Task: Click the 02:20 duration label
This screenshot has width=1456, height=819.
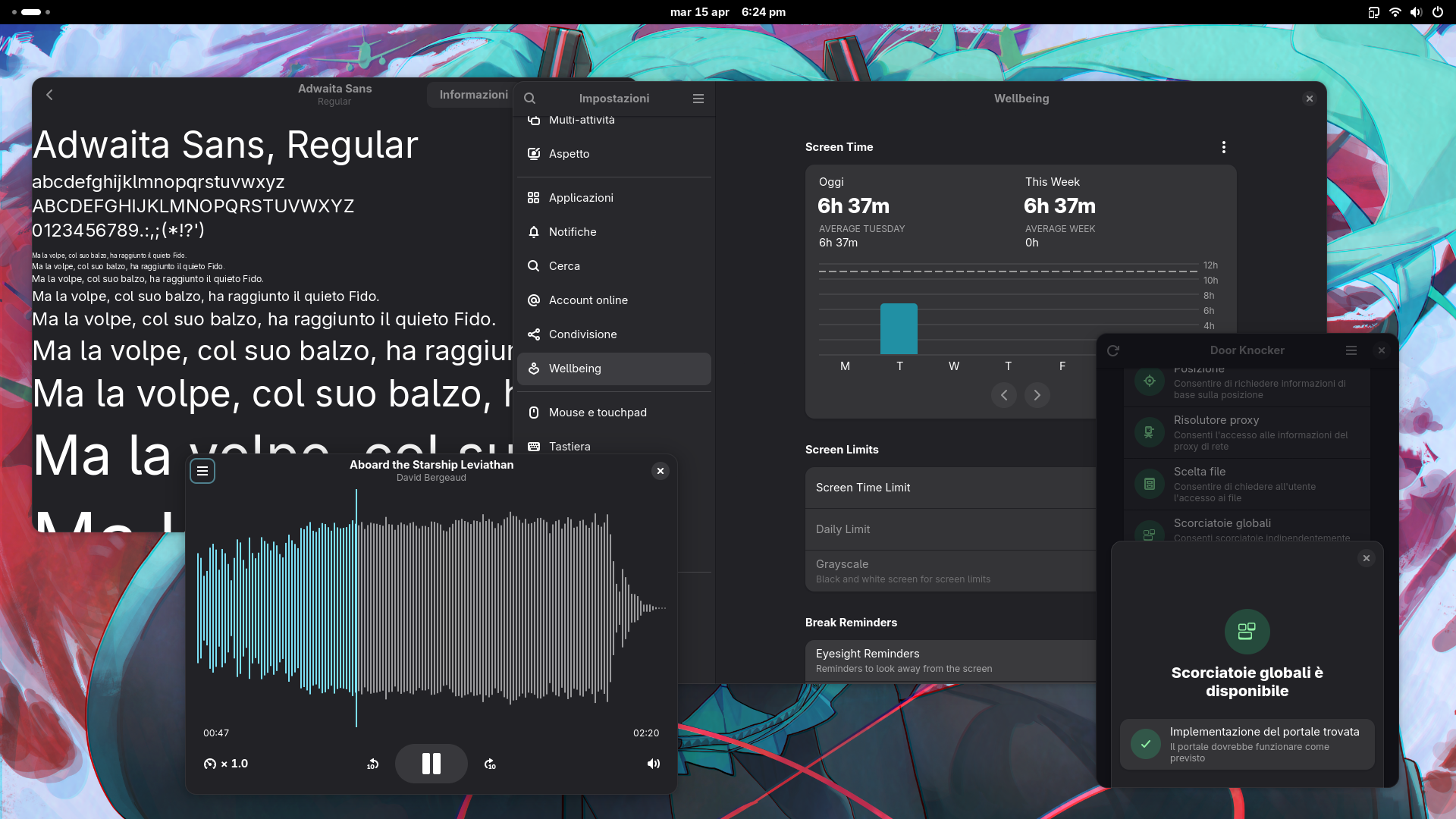Action: (646, 733)
